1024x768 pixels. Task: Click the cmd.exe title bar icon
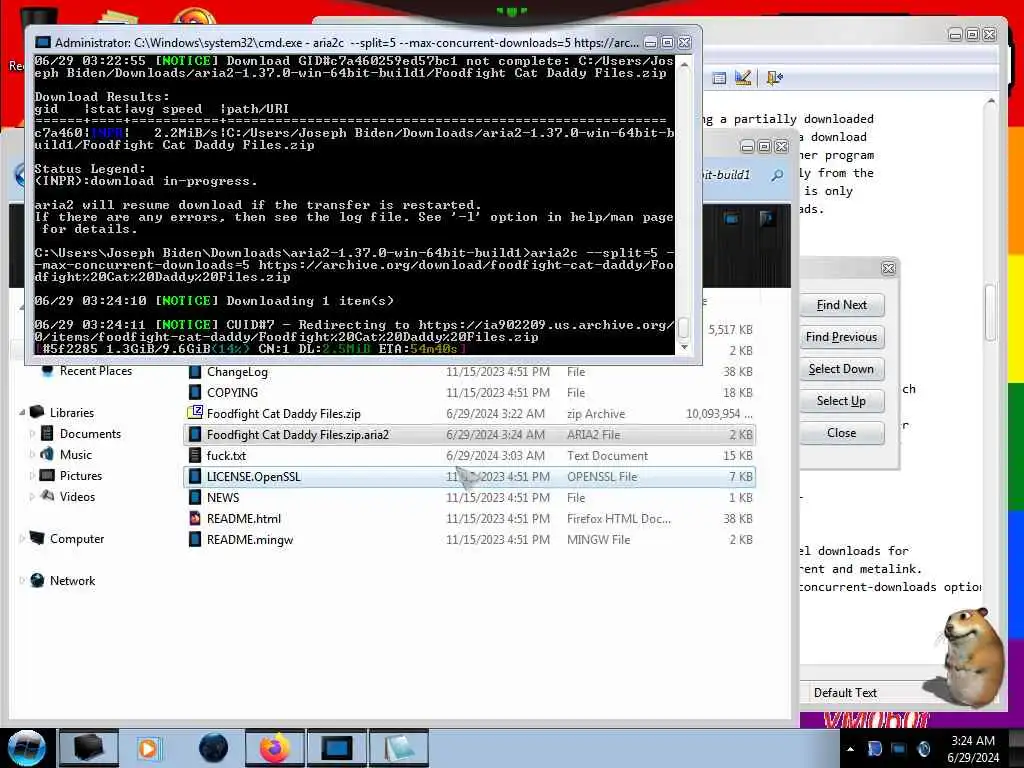click(42, 42)
